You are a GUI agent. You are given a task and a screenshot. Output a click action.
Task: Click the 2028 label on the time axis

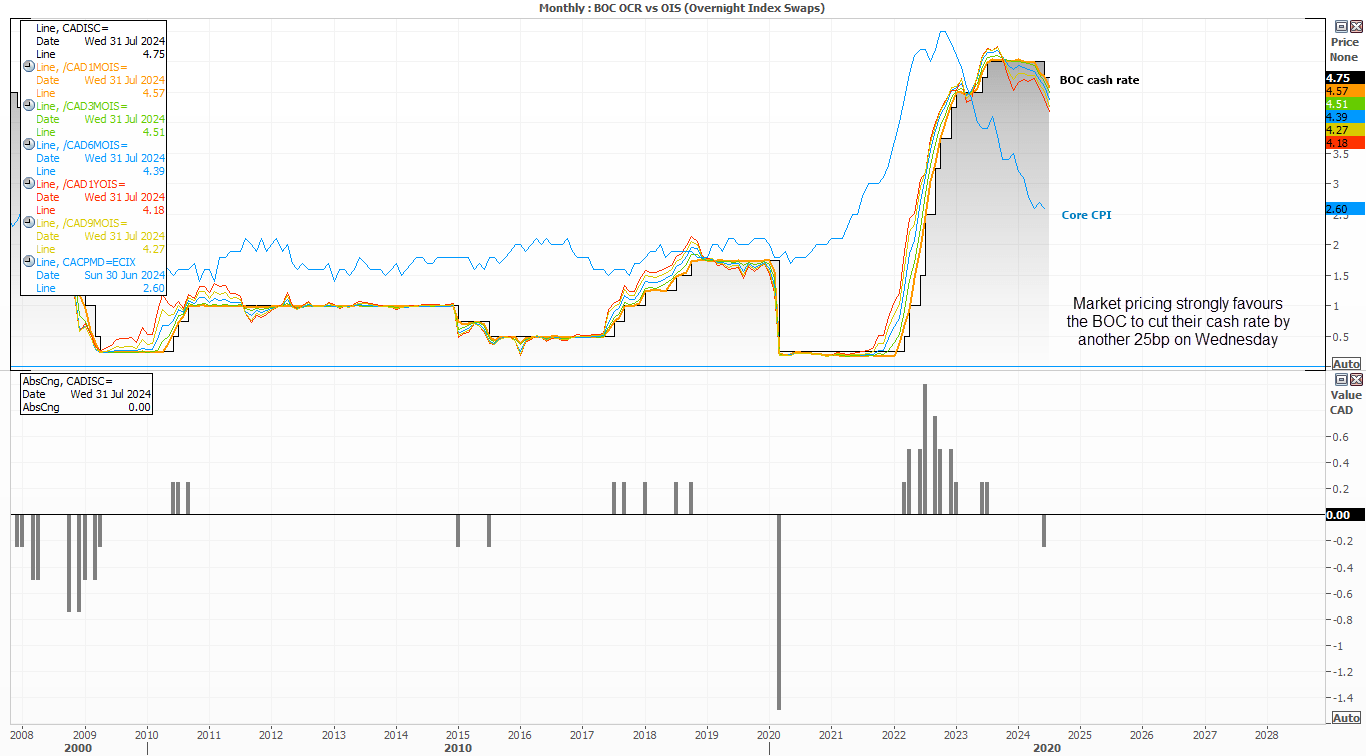click(x=1267, y=735)
